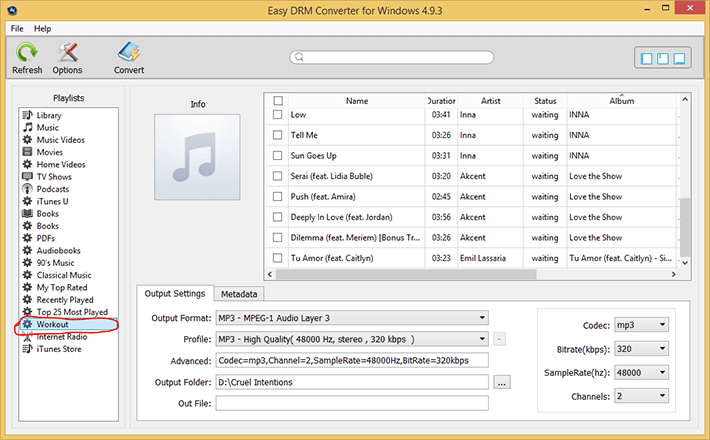Open the Codec dropdown
The image size is (710, 440).
click(641, 325)
